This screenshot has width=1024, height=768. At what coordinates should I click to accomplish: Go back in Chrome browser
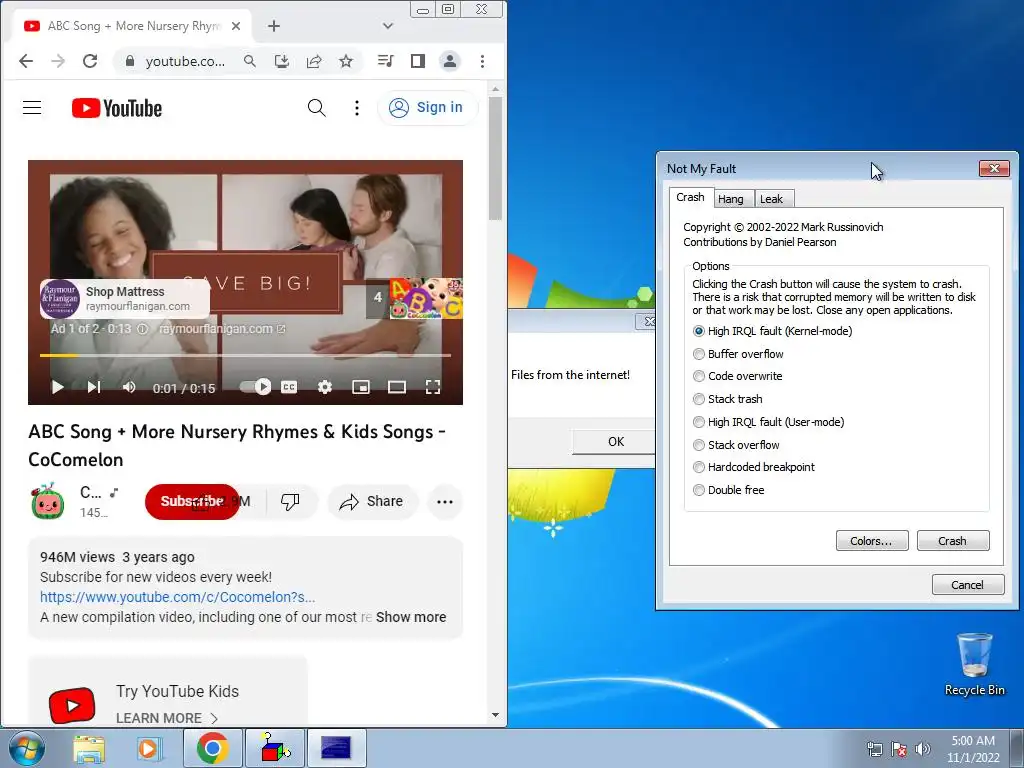[26, 61]
